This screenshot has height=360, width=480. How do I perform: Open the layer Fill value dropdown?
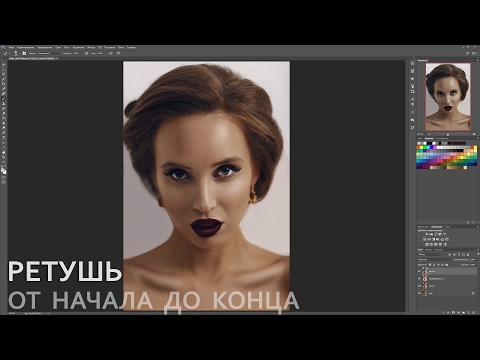(x=478, y=265)
